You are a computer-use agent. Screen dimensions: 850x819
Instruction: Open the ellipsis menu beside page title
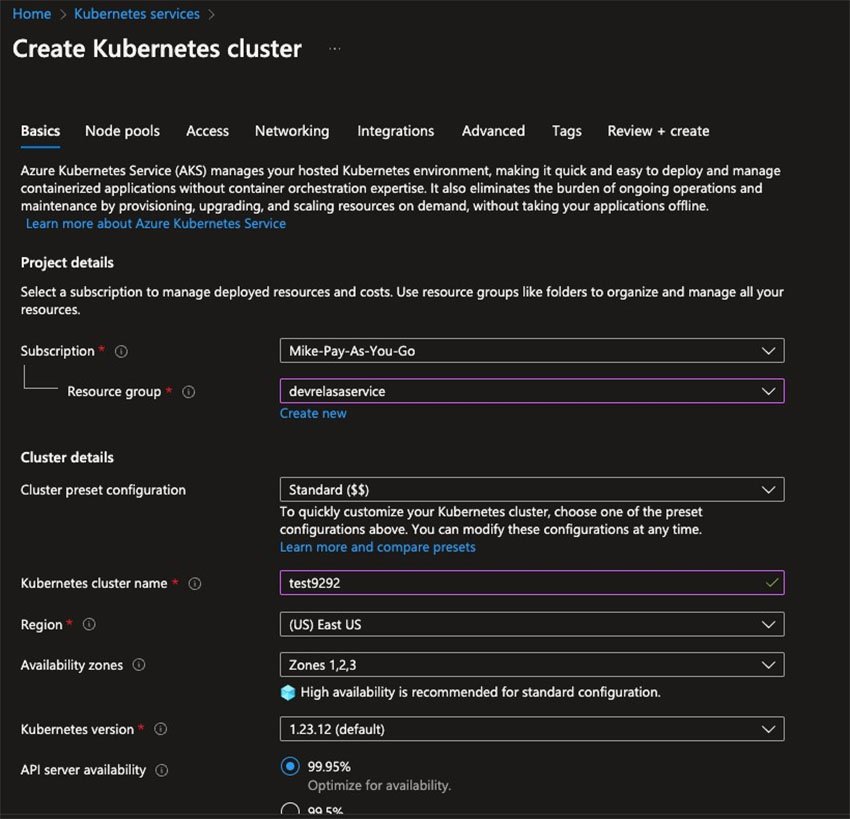coord(334,49)
